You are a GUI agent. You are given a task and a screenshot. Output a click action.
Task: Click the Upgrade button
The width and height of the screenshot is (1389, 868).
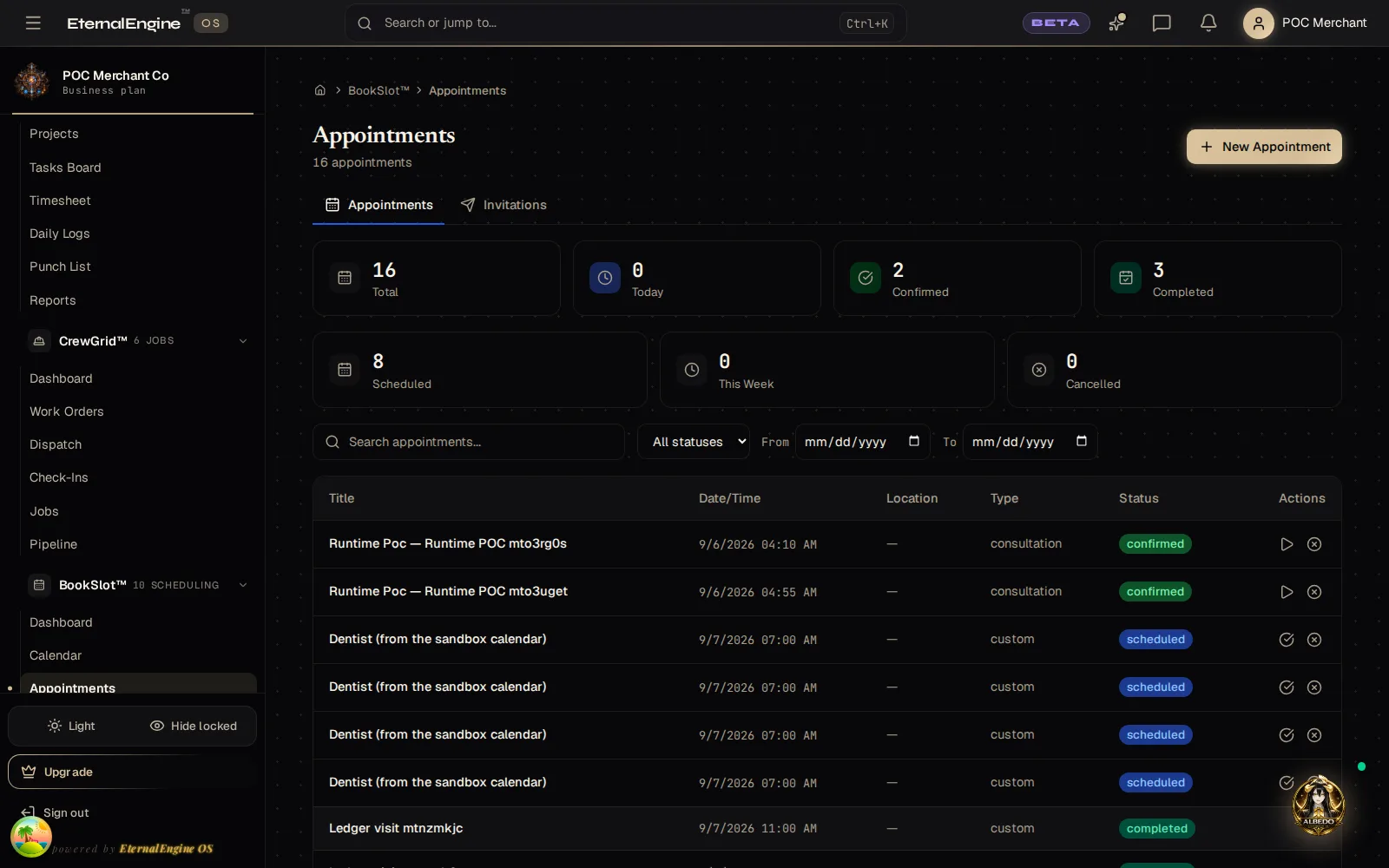click(x=132, y=772)
